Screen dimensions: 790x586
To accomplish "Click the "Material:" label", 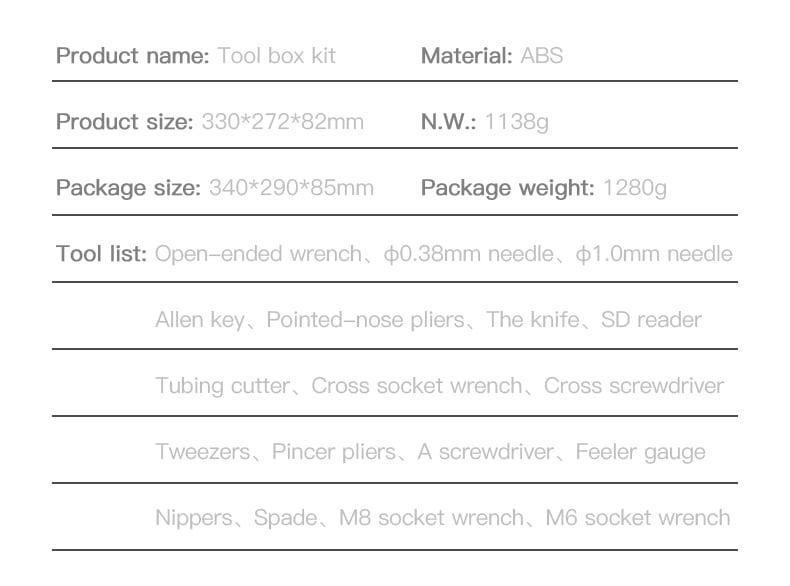I will (x=467, y=55).
